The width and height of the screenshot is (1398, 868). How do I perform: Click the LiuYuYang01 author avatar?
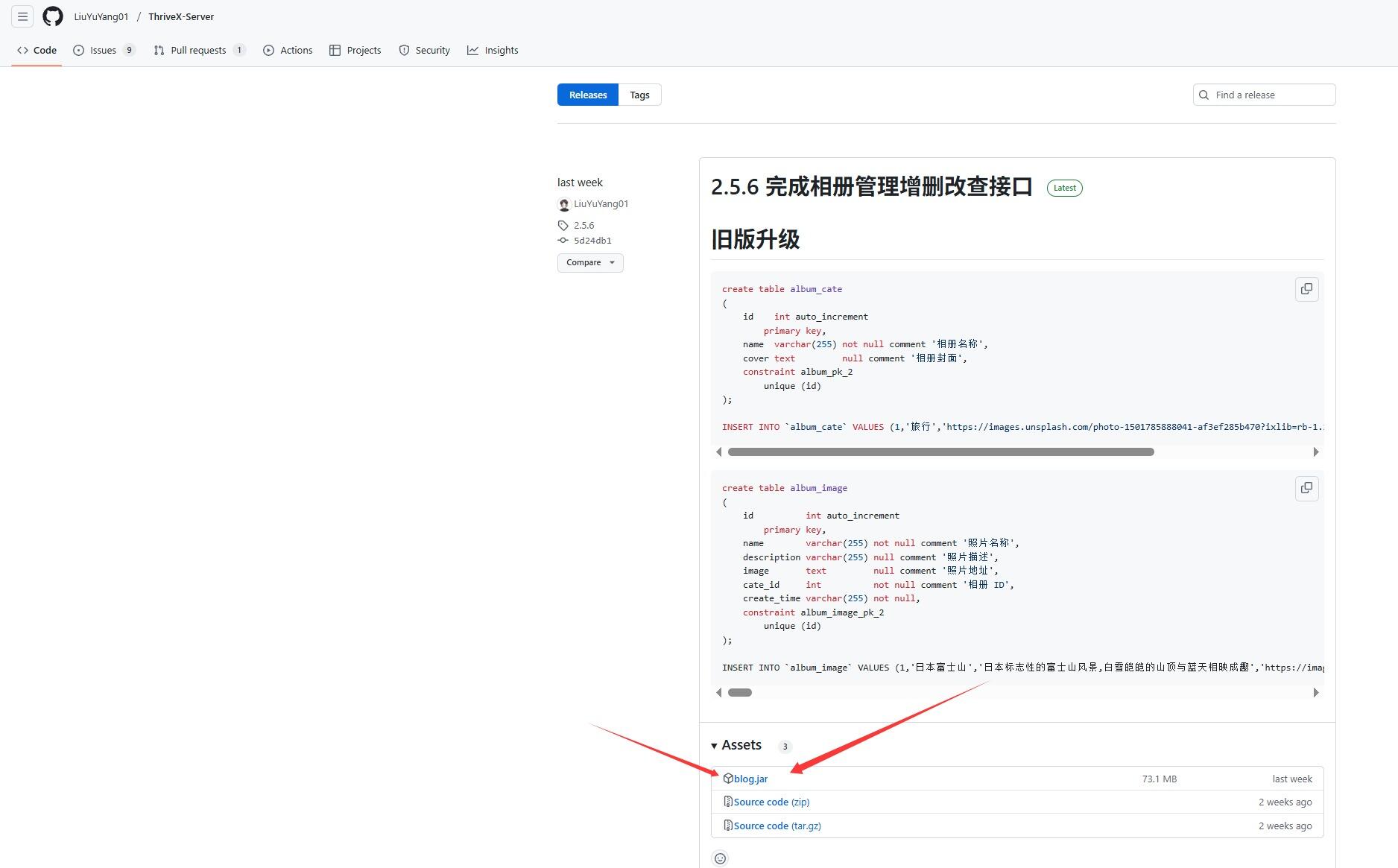[x=564, y=204]
